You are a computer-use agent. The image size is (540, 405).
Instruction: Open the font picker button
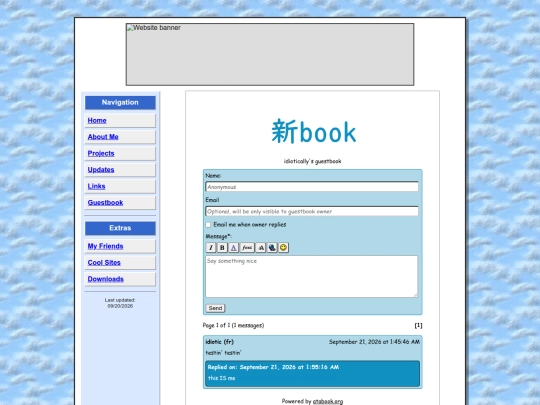[247, 248]
